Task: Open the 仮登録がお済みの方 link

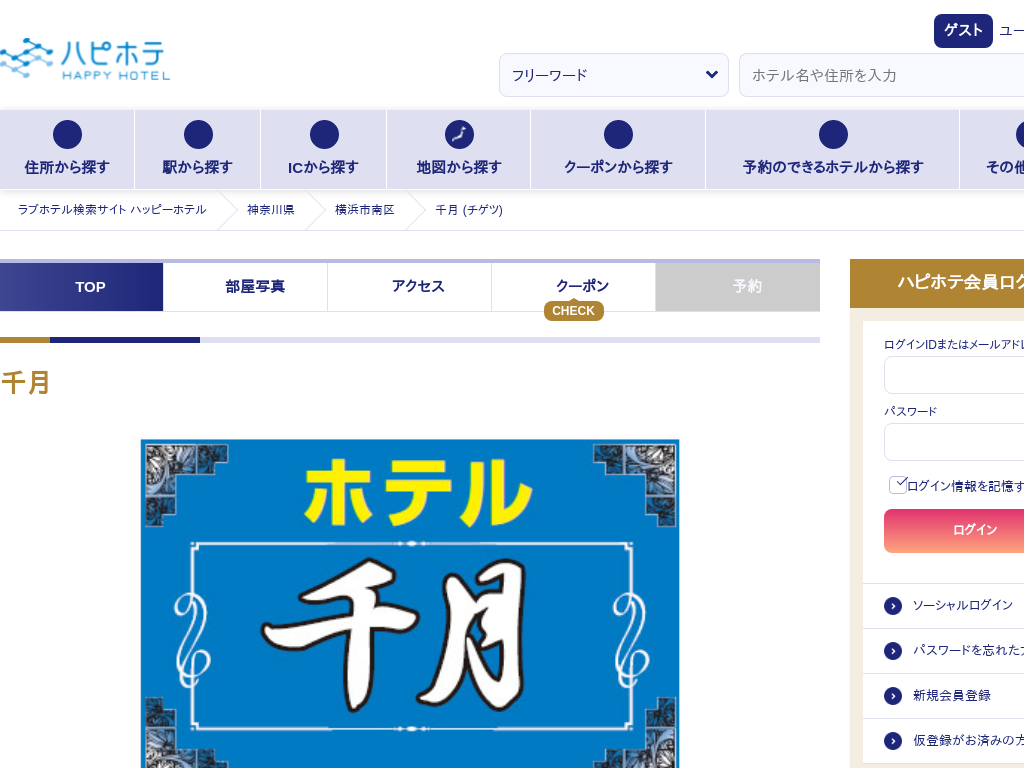Action: pyautogui.click(x=968, y=740)
